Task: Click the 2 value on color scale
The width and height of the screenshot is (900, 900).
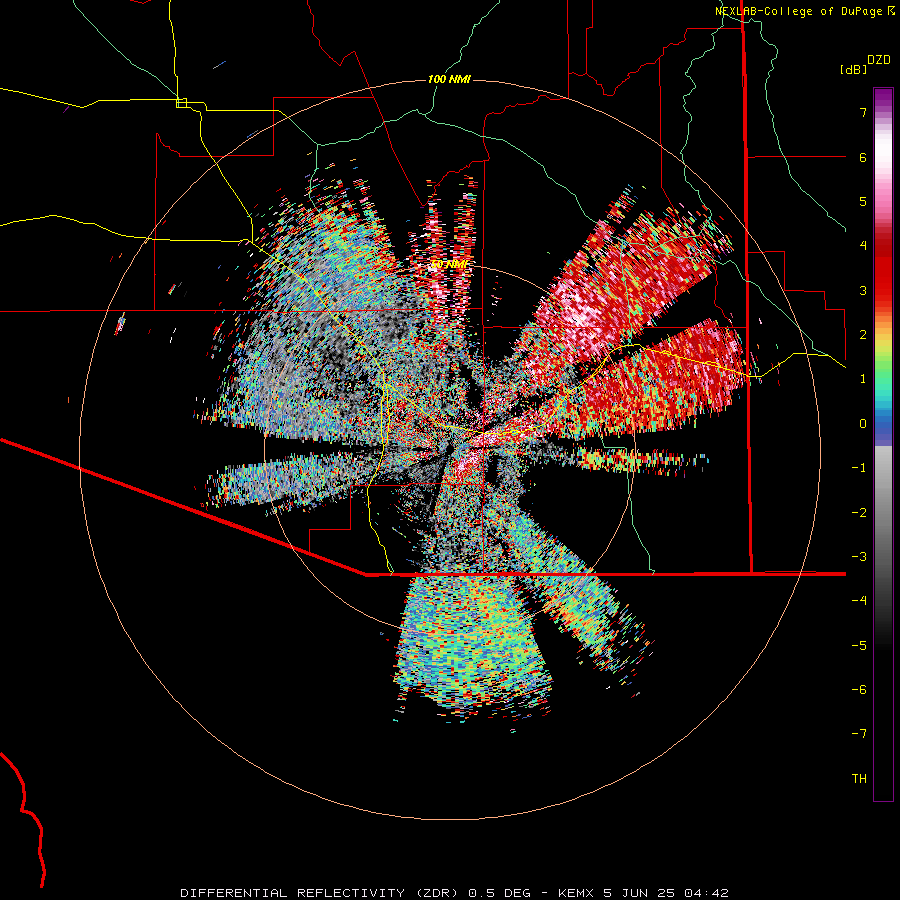Action: pos(863,335)
